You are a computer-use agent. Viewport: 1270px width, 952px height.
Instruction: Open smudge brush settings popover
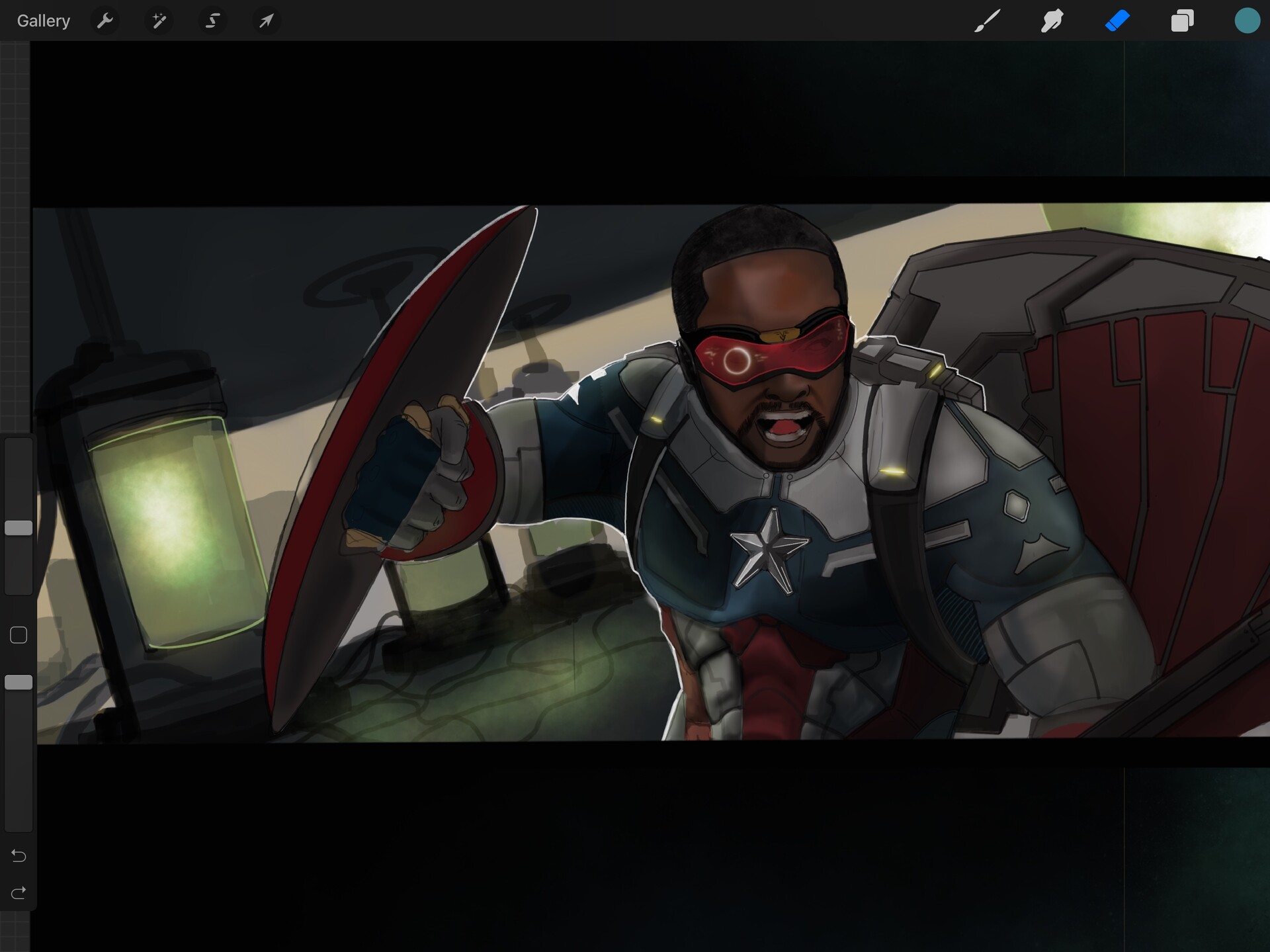[x=1051, y=21]
